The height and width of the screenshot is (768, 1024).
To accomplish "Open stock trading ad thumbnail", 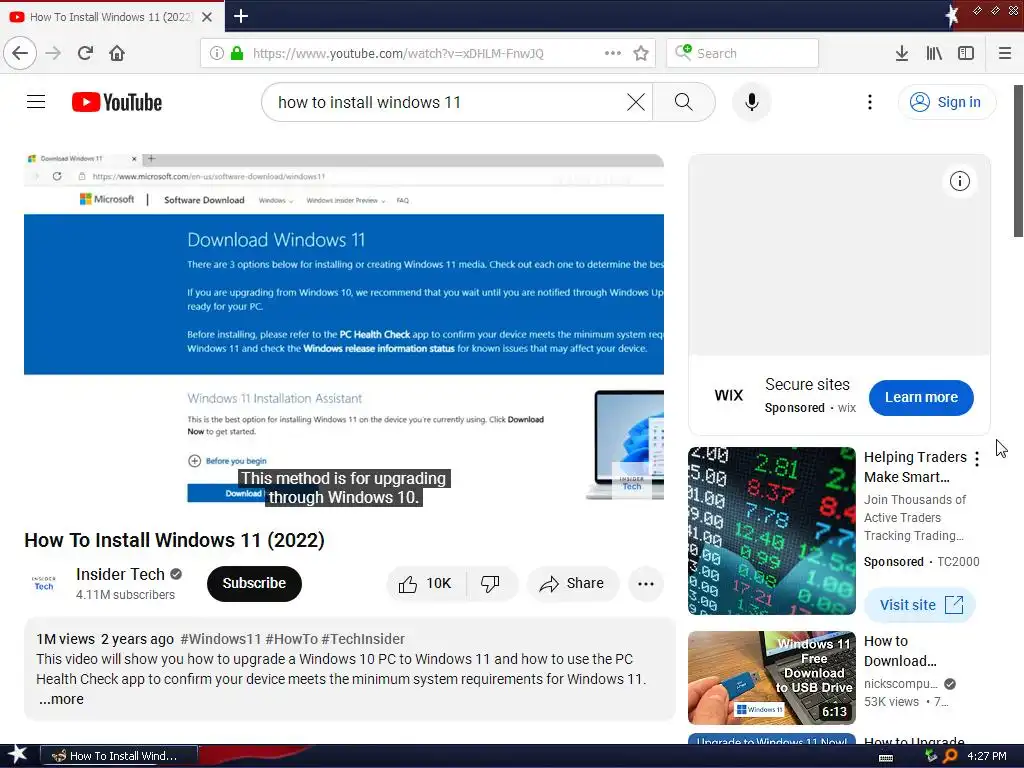I will click(x=771, y=530).
